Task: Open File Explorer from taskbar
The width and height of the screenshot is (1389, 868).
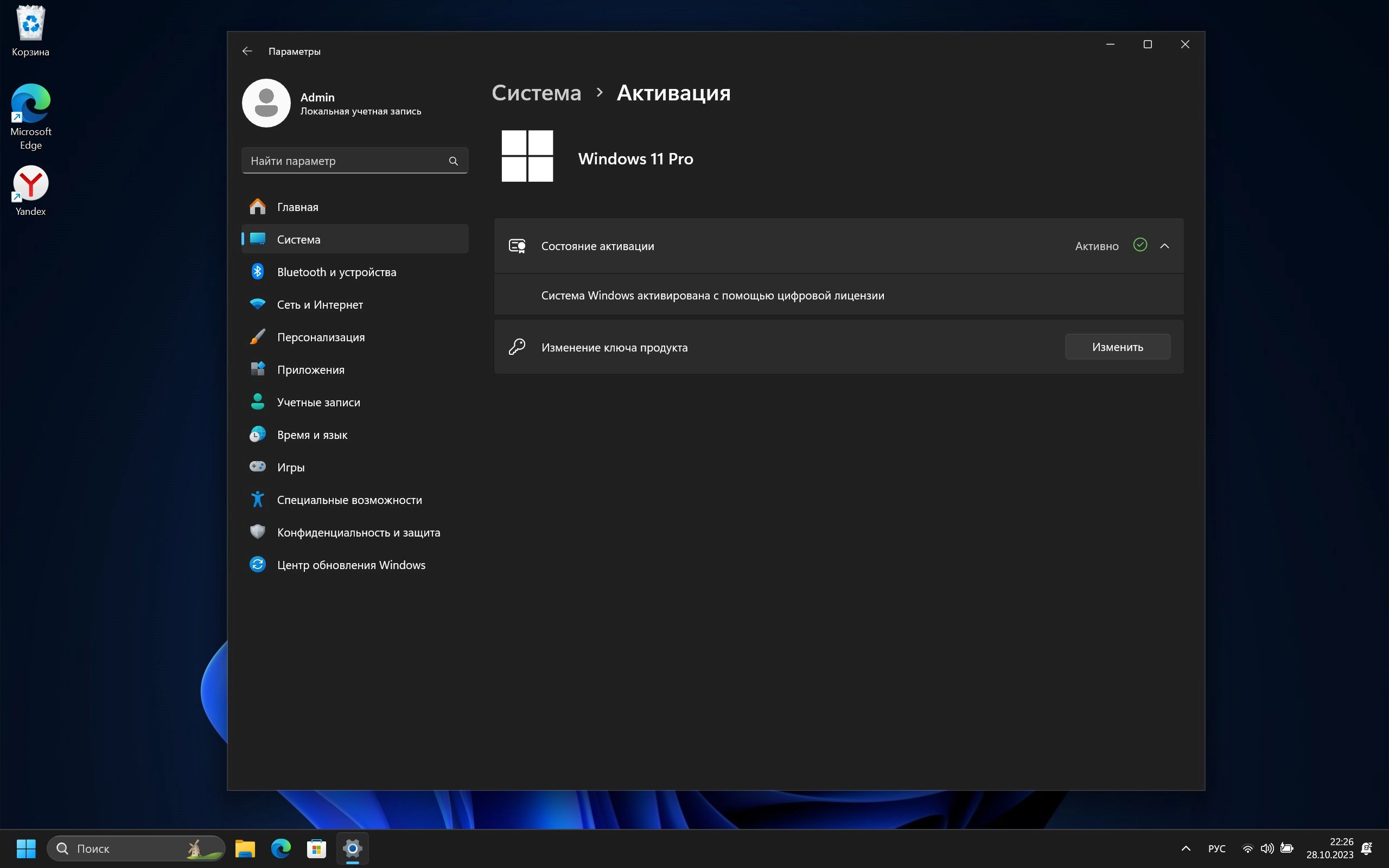Action: pyautogui.click(x=245, y=848)
